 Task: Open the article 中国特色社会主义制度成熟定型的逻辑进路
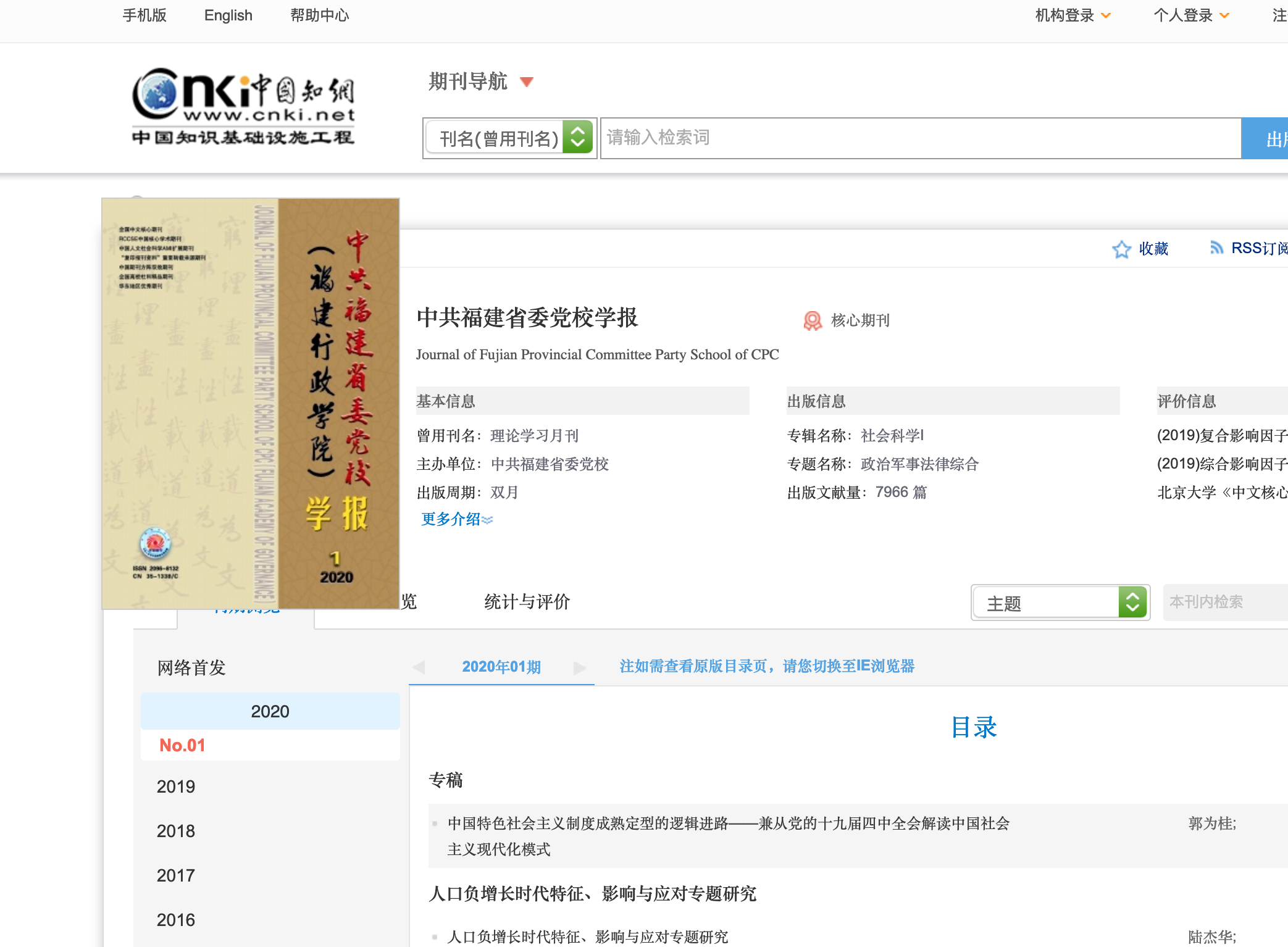pos(729,836)
